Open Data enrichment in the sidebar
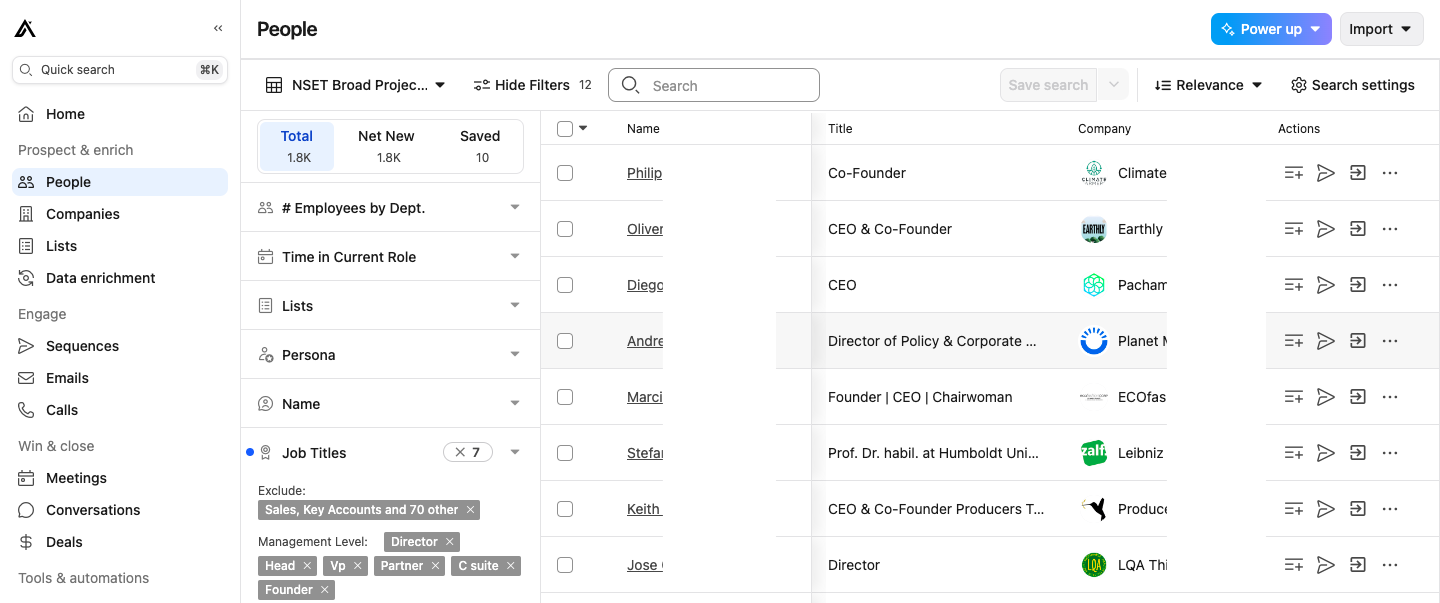The image size is (1440, 603). pos(100,278)
